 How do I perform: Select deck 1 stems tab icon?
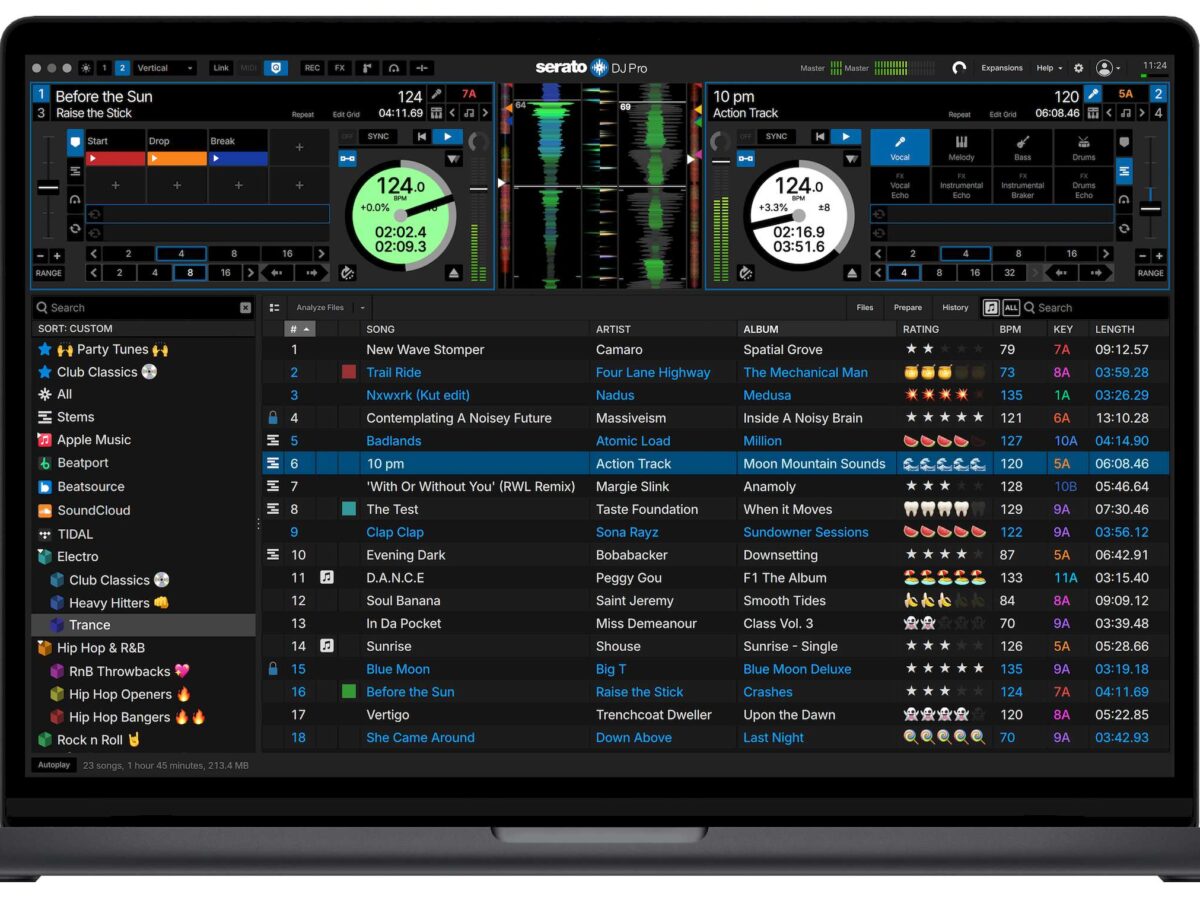point(75,172)
